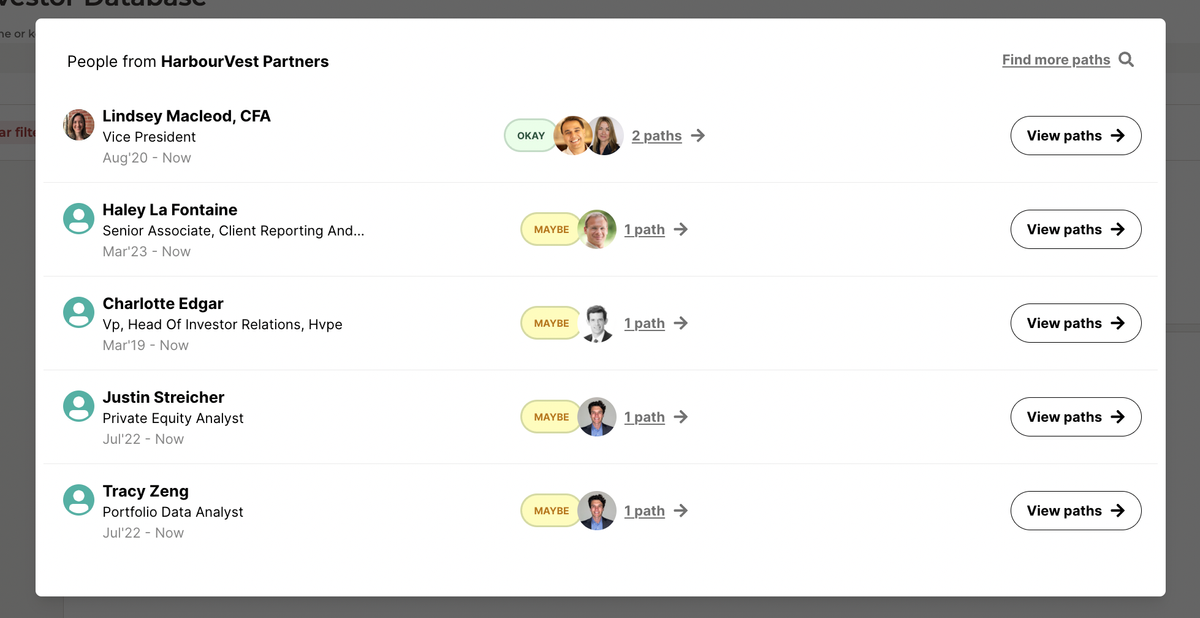This screenshot has height=618, width=1200.
Task: Click Justin Streicher's teal avatar icon
Action: coord(79,406)
